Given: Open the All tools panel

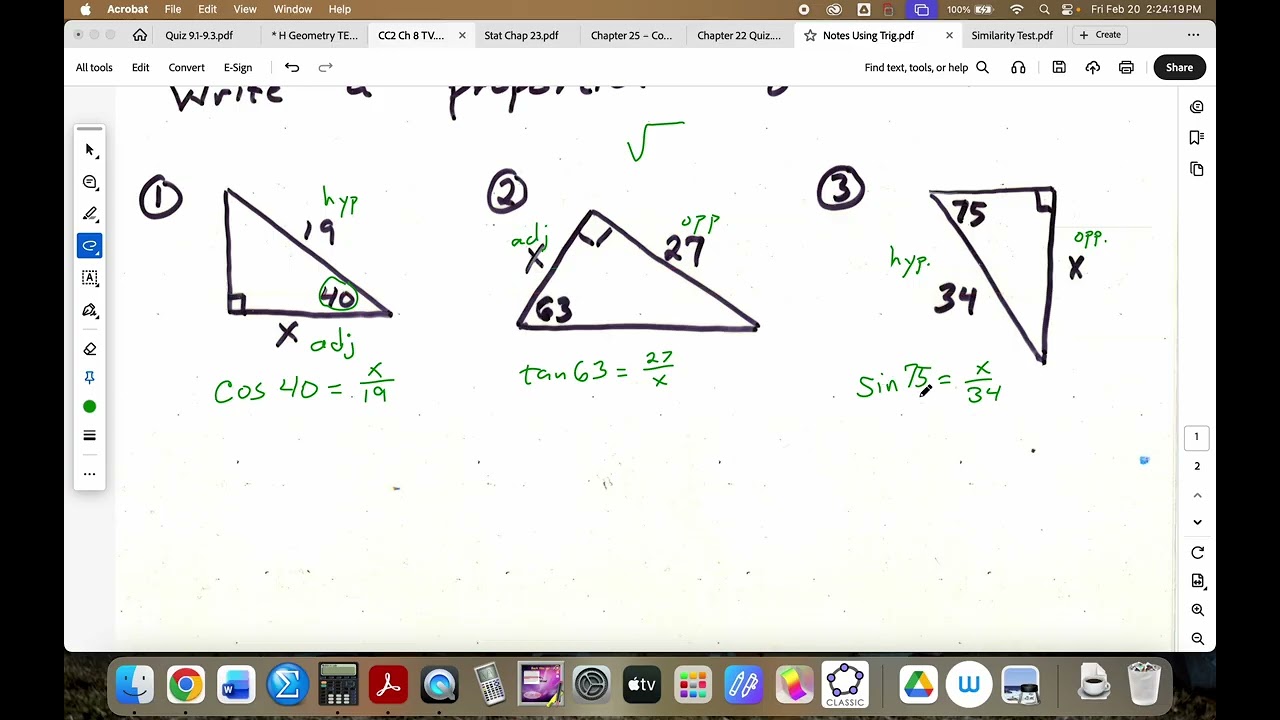Looking at the screenshot, I should (x=94, y=67).
